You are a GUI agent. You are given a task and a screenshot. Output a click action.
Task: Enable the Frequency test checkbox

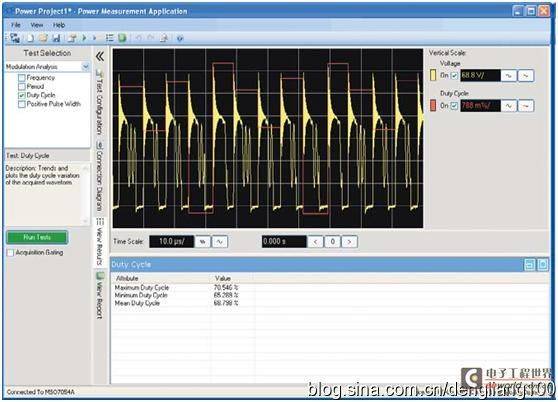(22, 78)
